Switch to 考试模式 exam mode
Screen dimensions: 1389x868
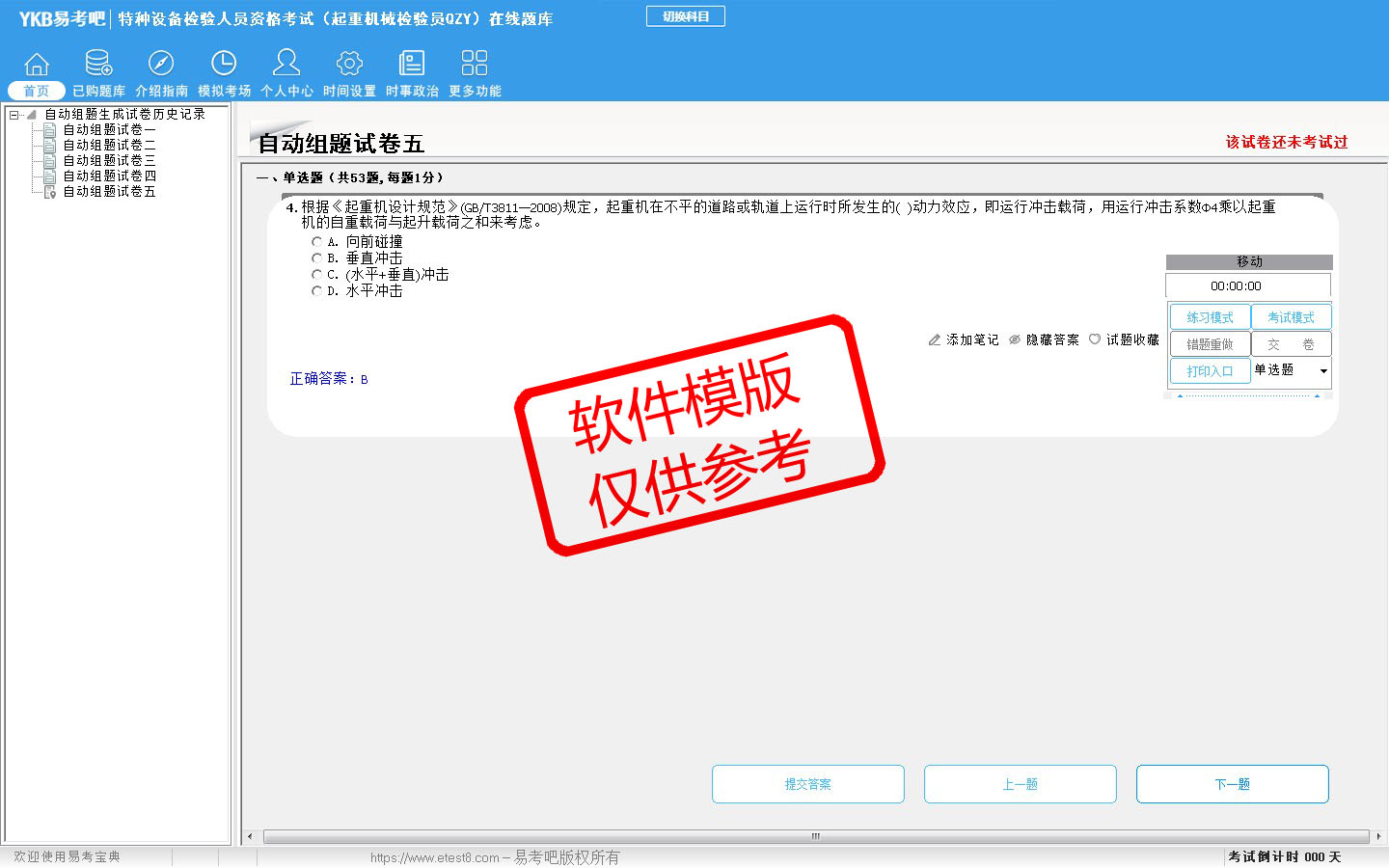(x=1291, y=317)
